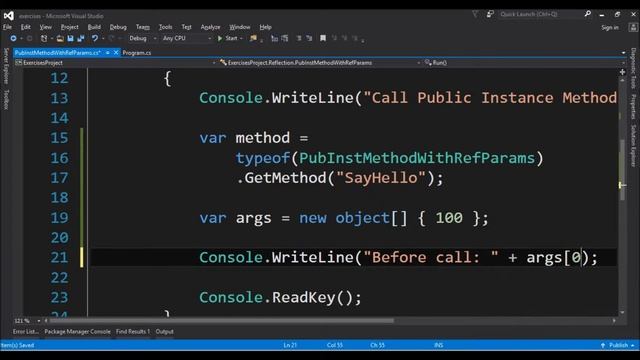Open the Tools menu
640x360 pixels.
coord(165,27)
